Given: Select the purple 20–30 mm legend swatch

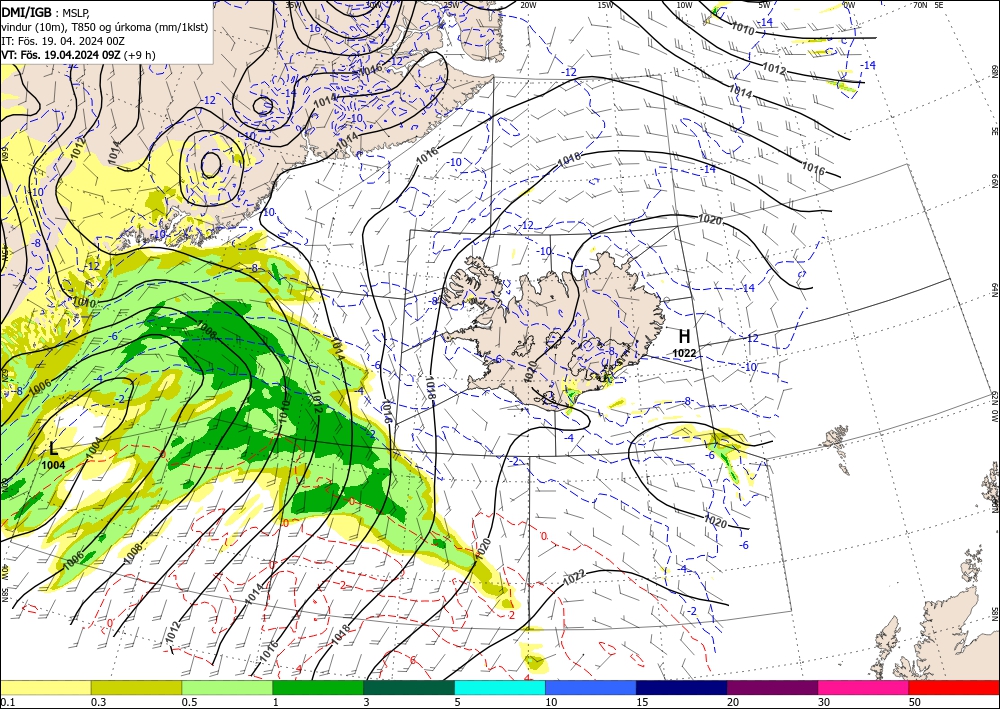Looking at the screenshot, I should tap(772, 687).
